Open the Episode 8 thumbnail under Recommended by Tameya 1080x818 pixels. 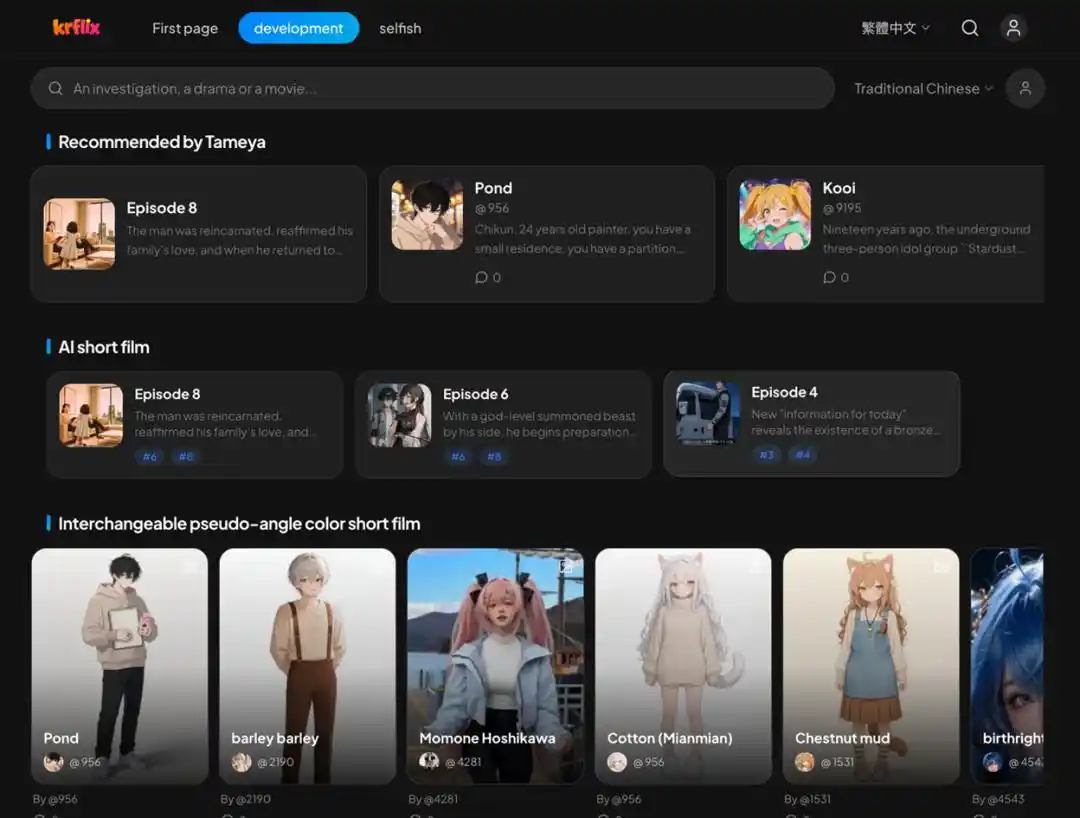pyautogui.click(x=79, y=234)
